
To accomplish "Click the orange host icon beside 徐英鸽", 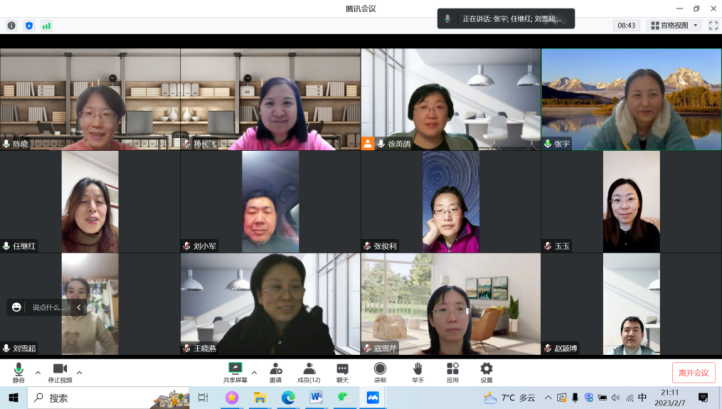I will 367,144.
